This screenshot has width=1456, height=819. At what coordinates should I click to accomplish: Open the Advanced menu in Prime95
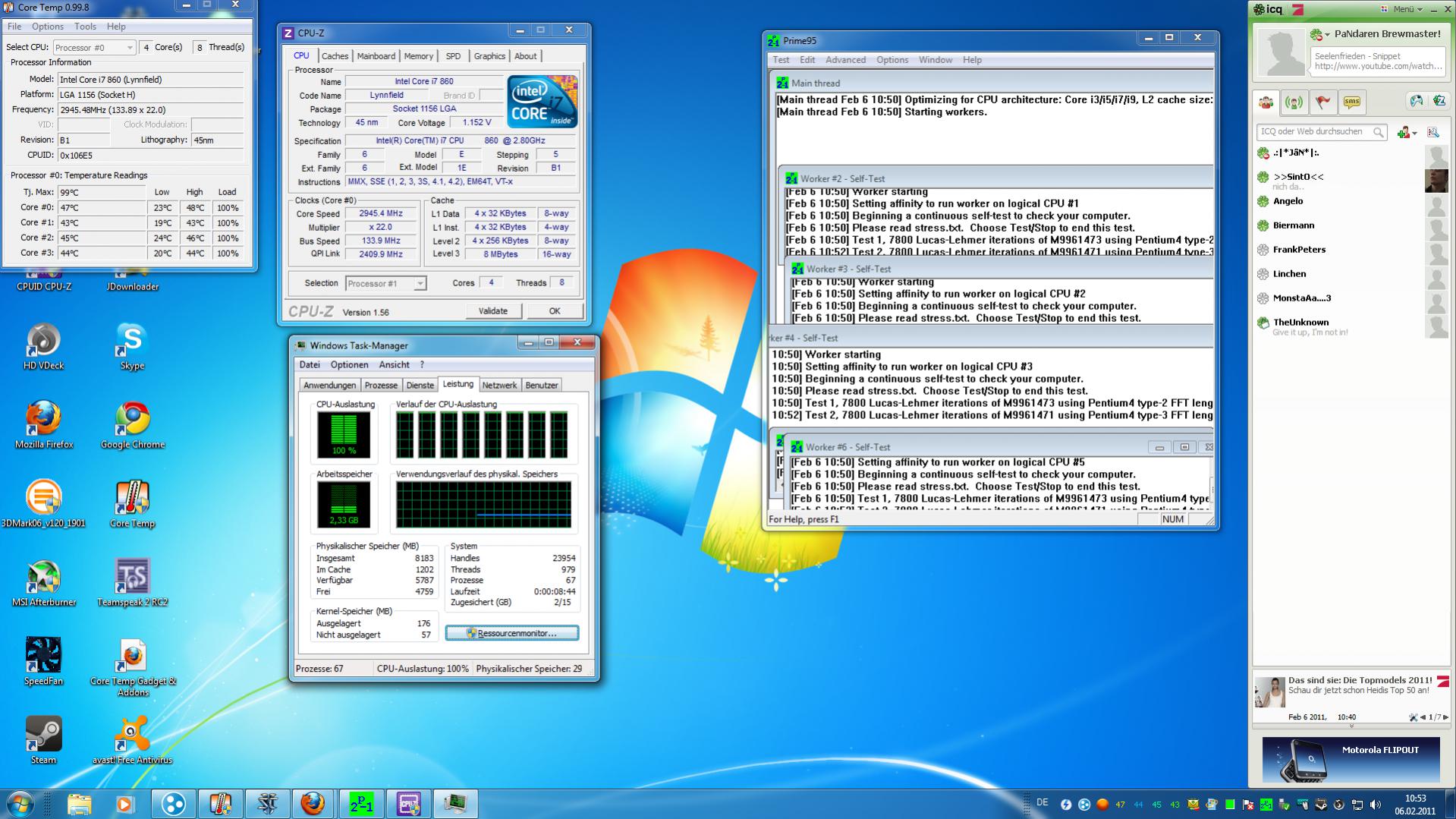[844, 60]
